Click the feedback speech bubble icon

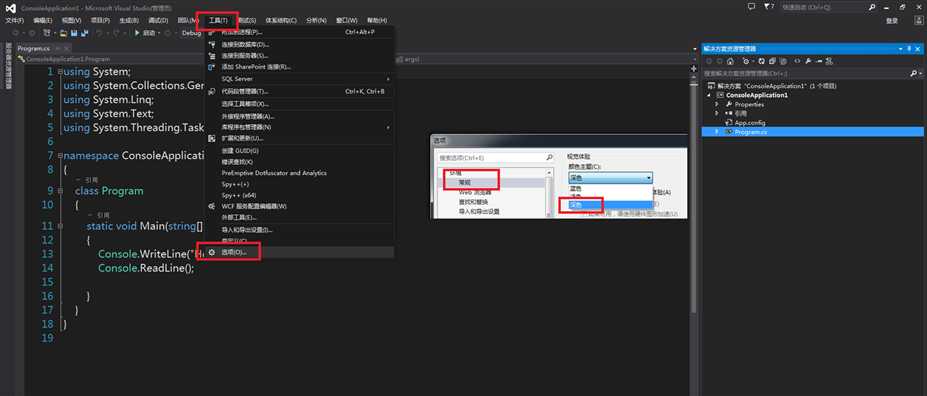coord(751,7)
